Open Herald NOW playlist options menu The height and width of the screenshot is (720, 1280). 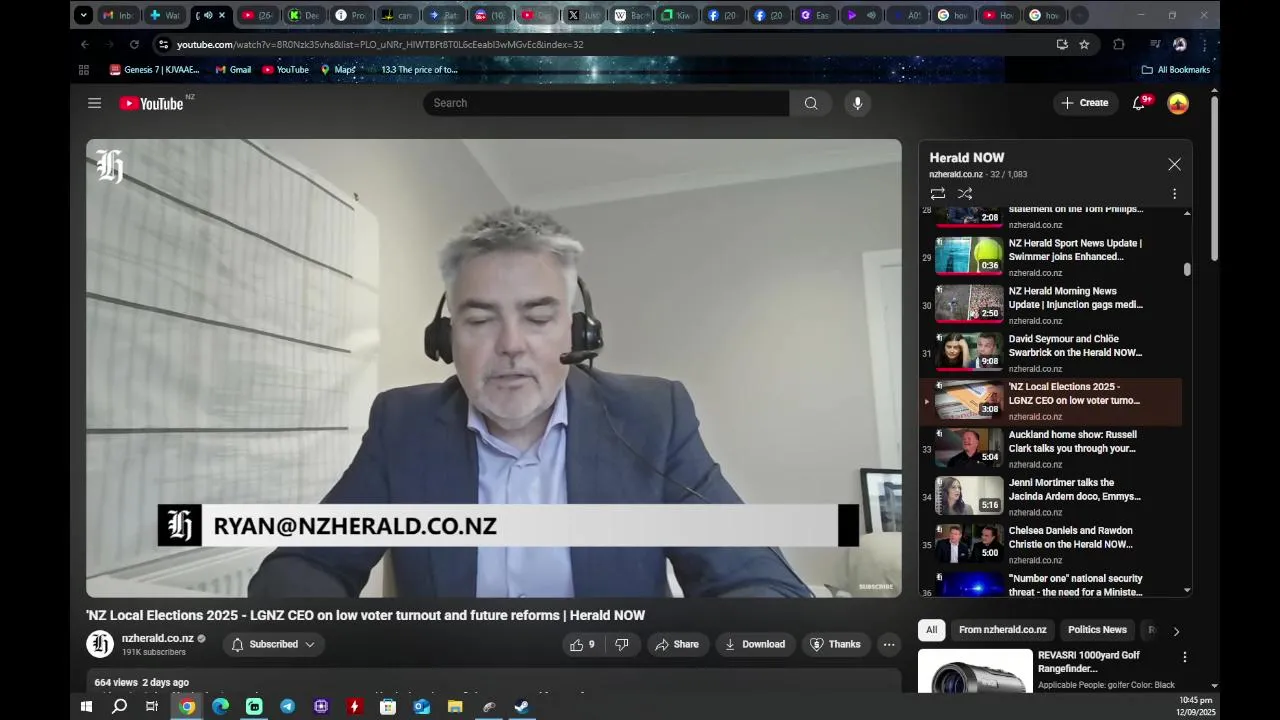click(x=1174, y=194)
